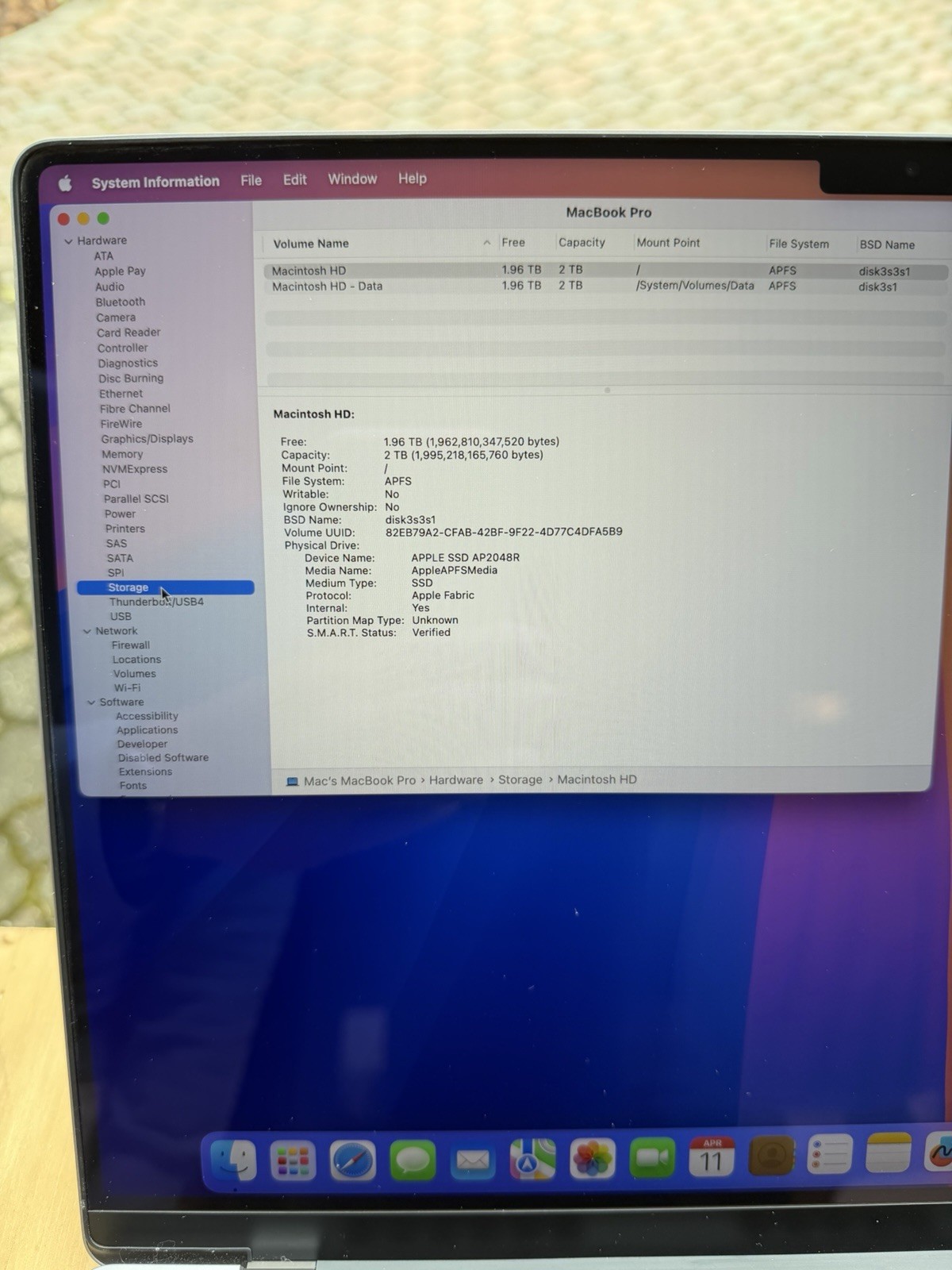The height and width of the screenshot is (1270, 952).
Task: Select Bluetooth under Hardware
Action: tap(121, 302)
